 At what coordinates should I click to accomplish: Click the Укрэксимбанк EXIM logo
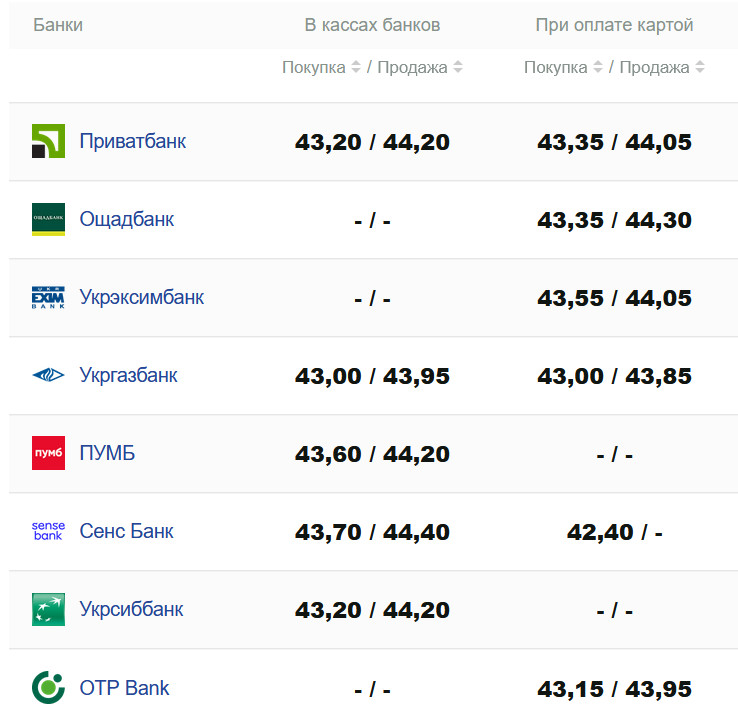(x=48, y=297)
